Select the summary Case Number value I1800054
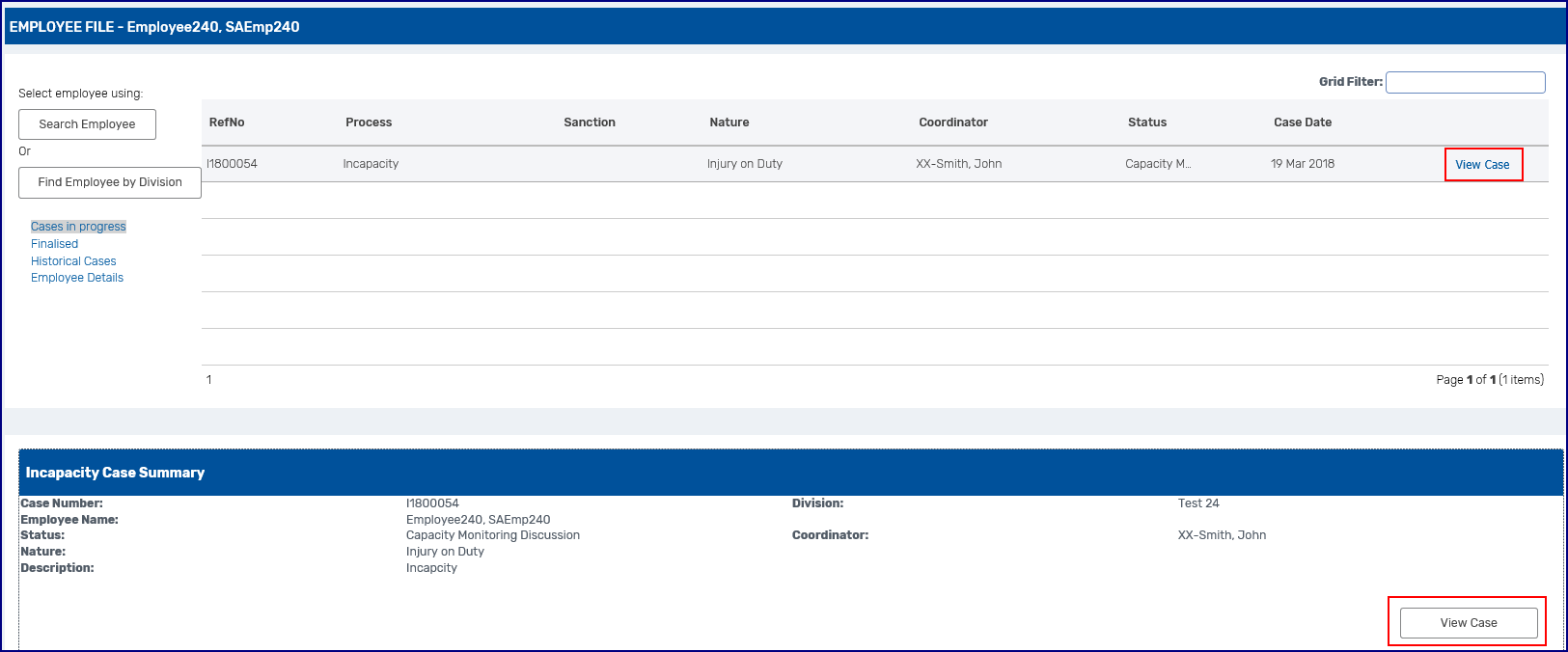The height and width of the screenshot is (652, 1568). [x=432, y=503]
